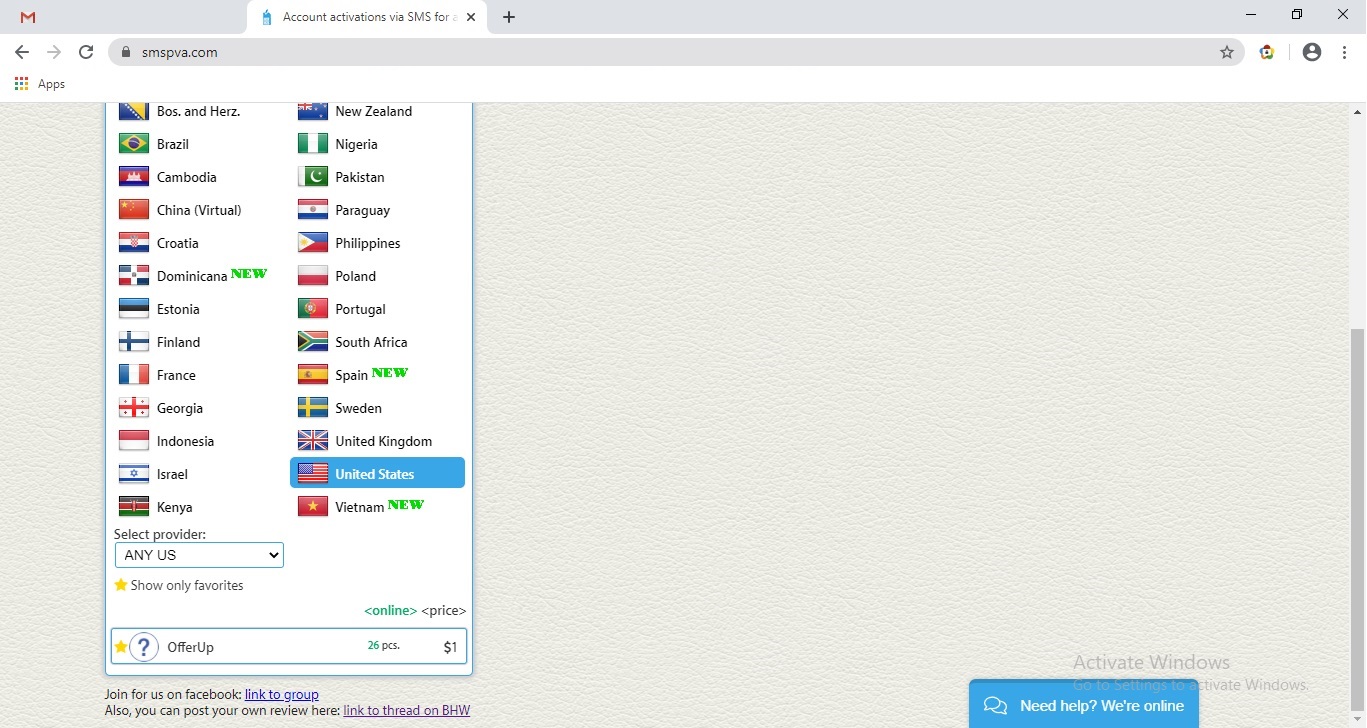Open the link to thread on BHW
Image resolution: width=1367 pixels, height=728 pixels.
(x=406, y=710)
